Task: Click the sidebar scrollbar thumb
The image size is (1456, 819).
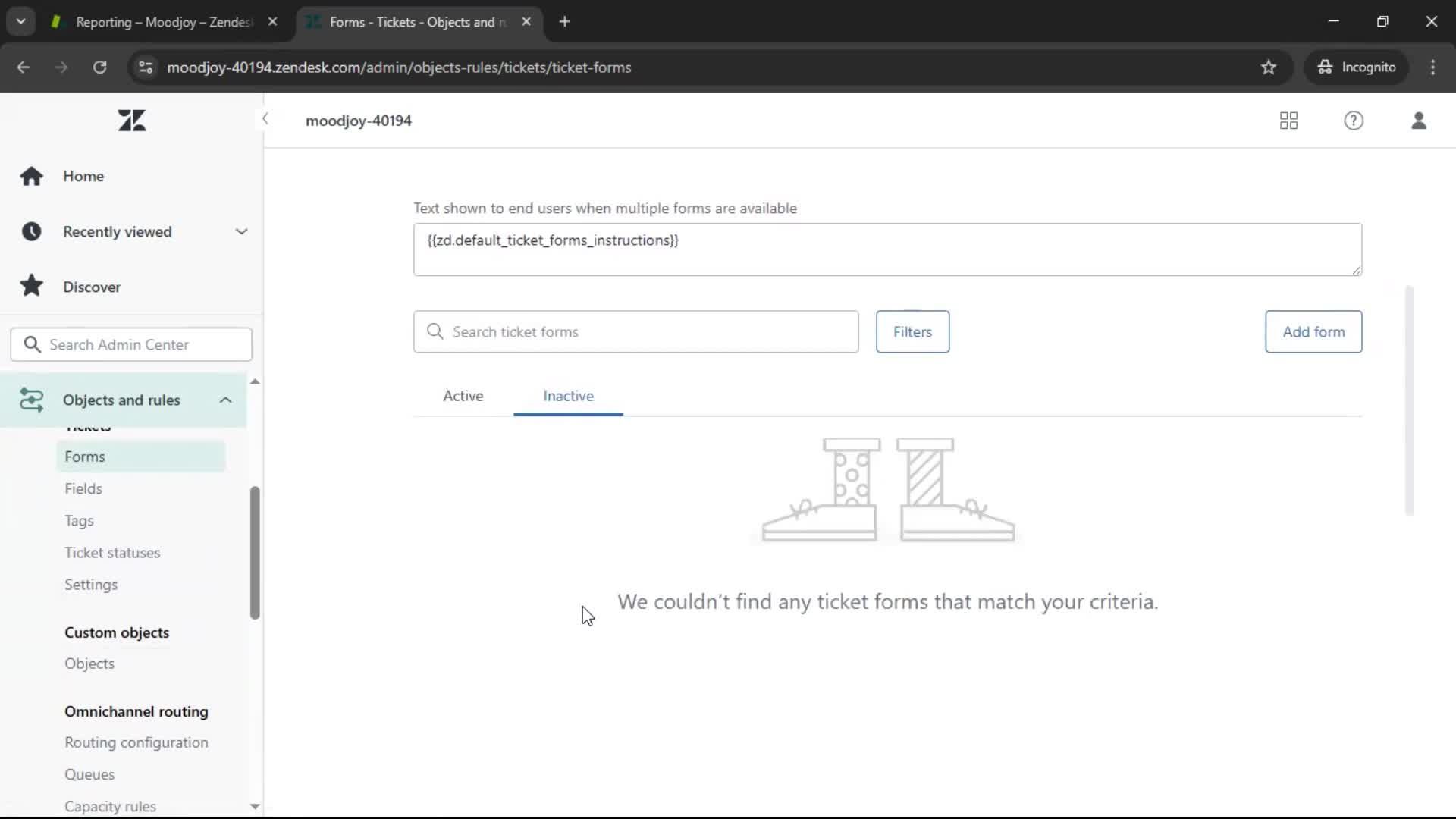Action: coord(255,553)
